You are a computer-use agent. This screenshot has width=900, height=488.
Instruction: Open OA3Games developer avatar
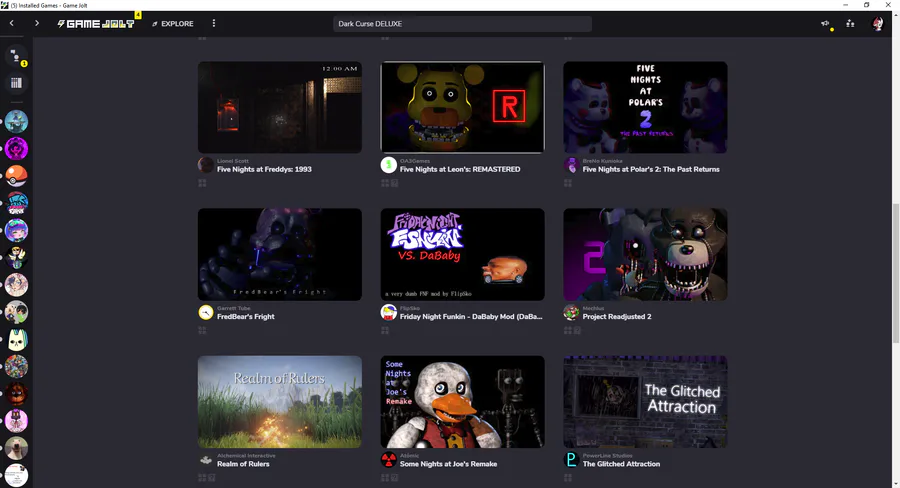click(x=389, y=165)
